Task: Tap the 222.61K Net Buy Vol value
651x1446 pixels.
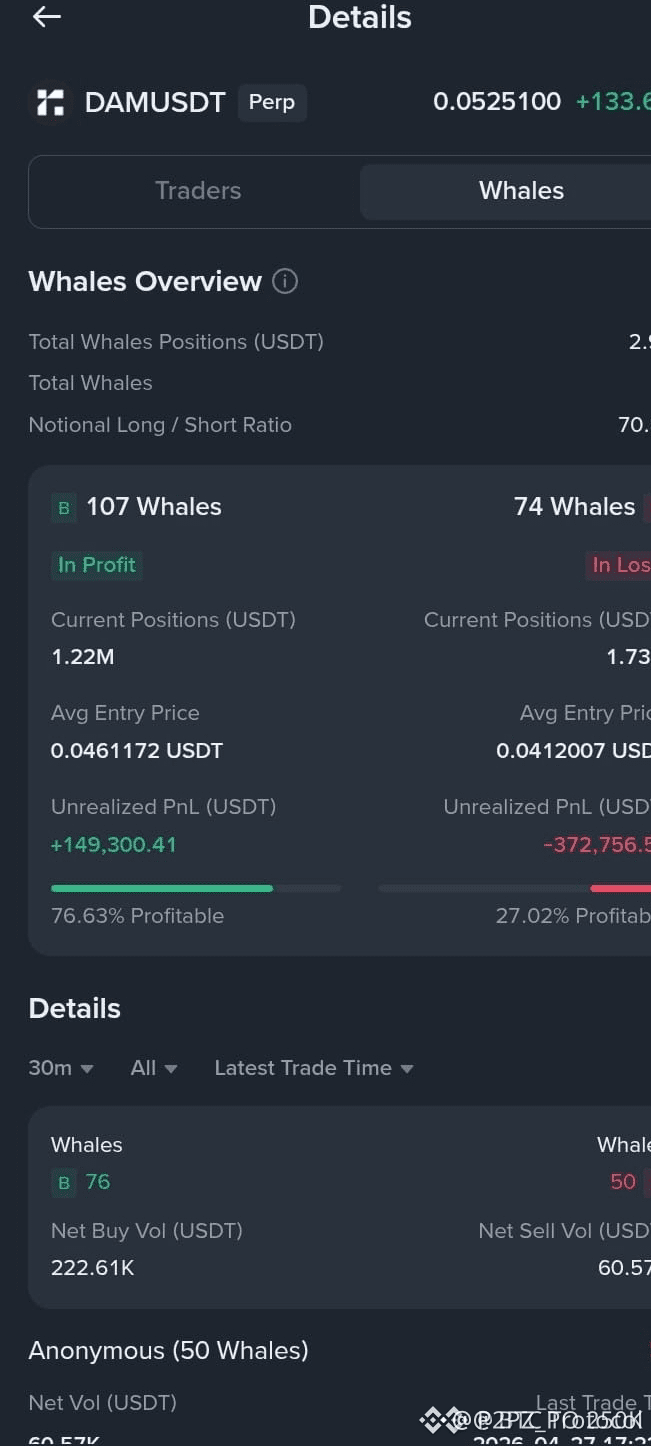Action: point(92,1268)
